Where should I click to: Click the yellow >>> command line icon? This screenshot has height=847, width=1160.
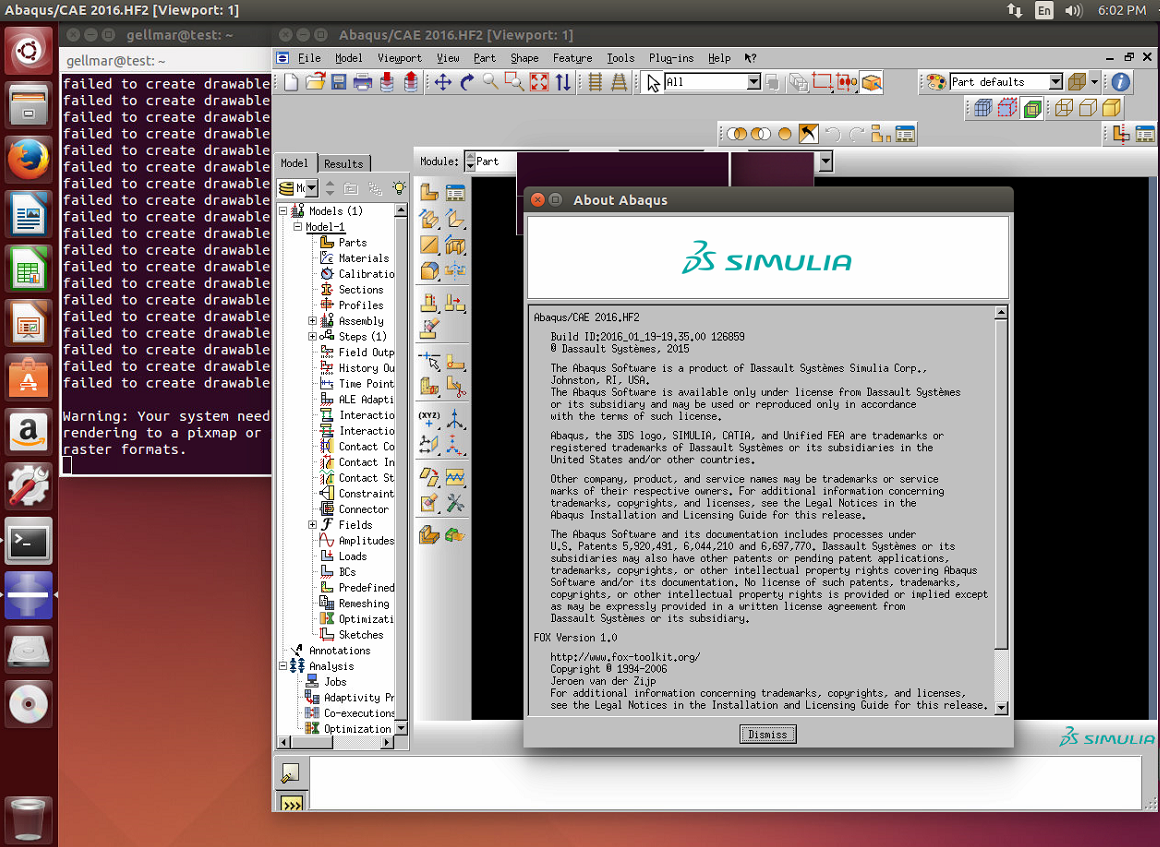(292, 804)
